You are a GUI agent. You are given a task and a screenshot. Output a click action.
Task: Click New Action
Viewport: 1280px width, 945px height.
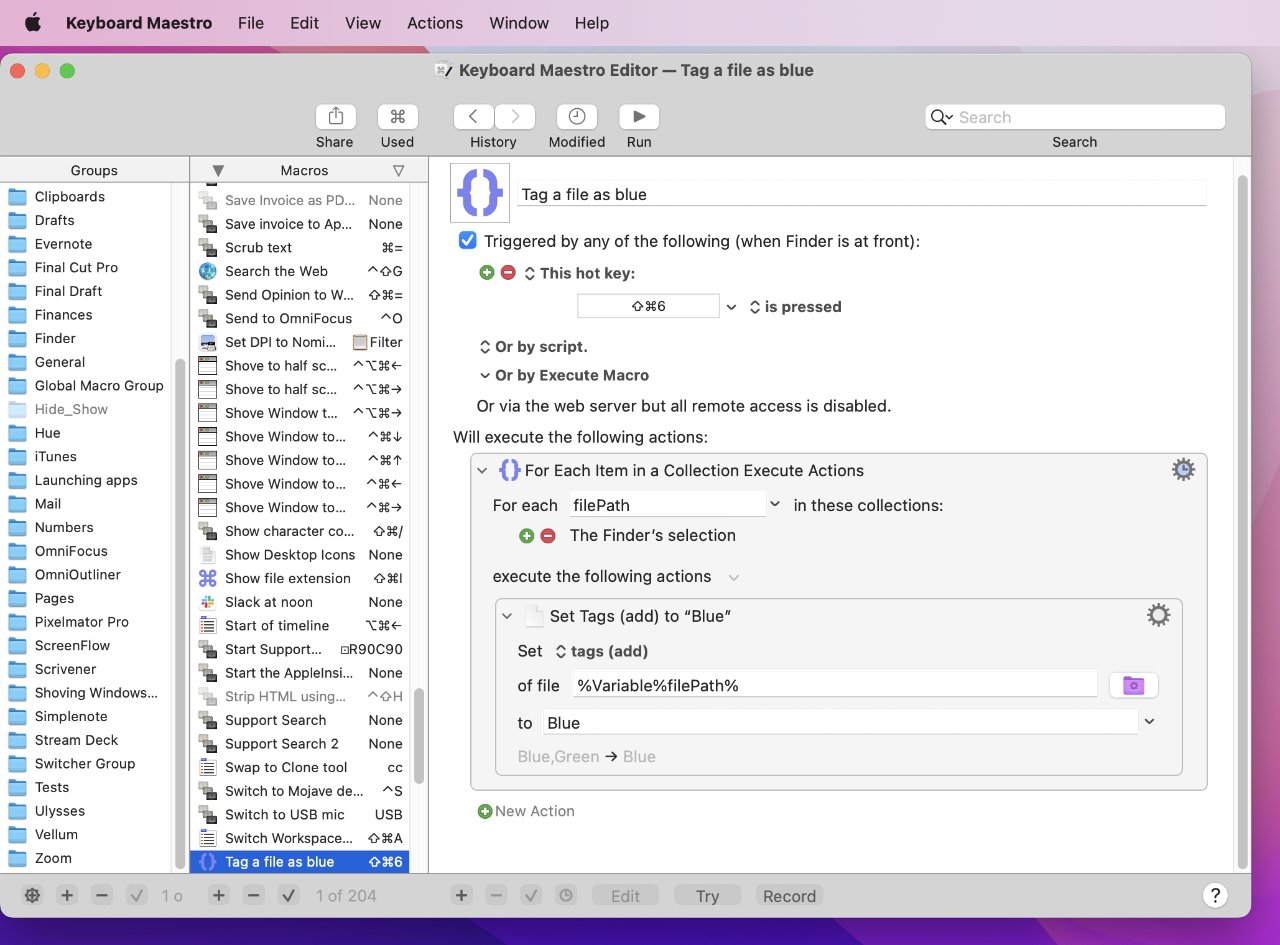click(526, 811)
